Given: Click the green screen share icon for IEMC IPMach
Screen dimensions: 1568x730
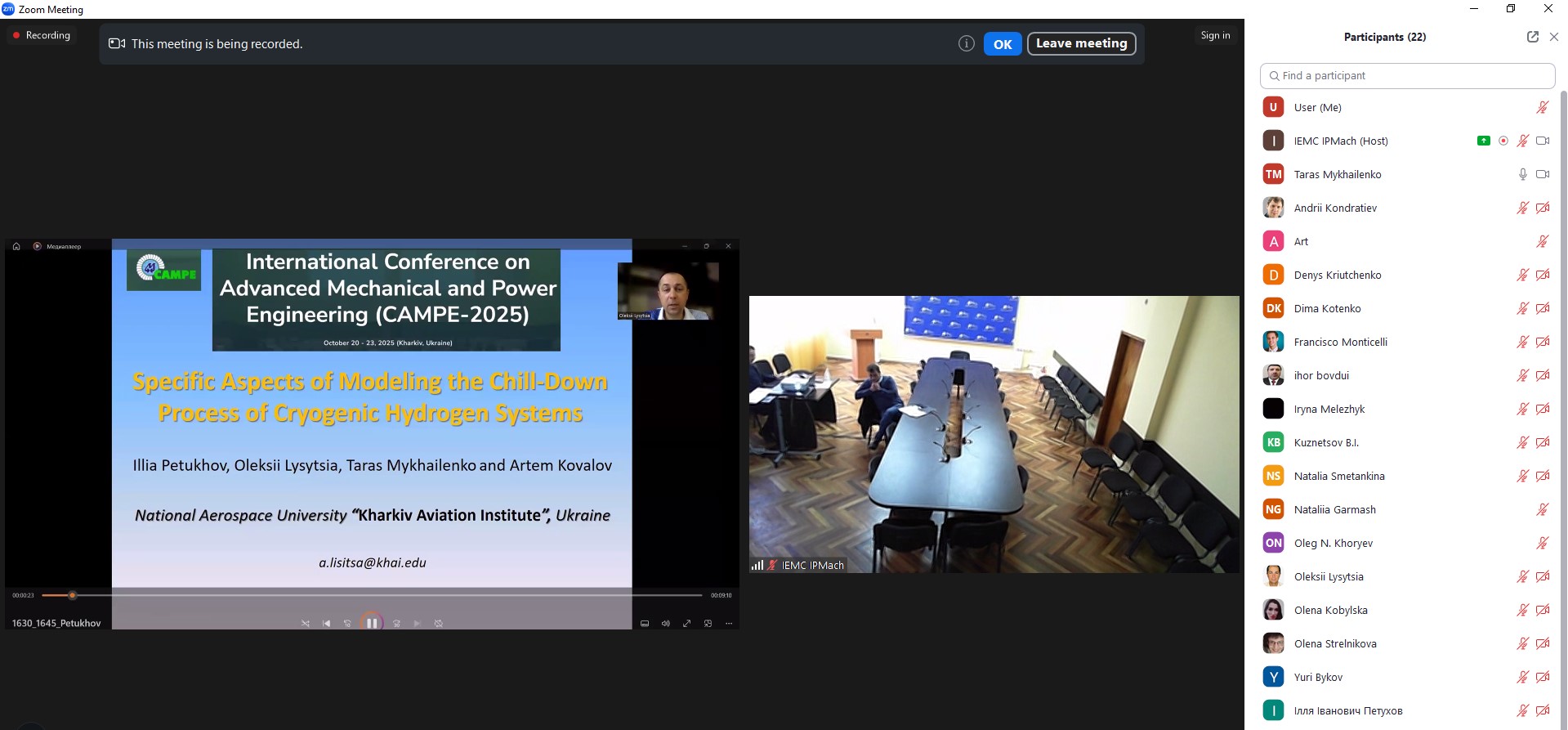Looking at the screenshot, I should 1483,141.
